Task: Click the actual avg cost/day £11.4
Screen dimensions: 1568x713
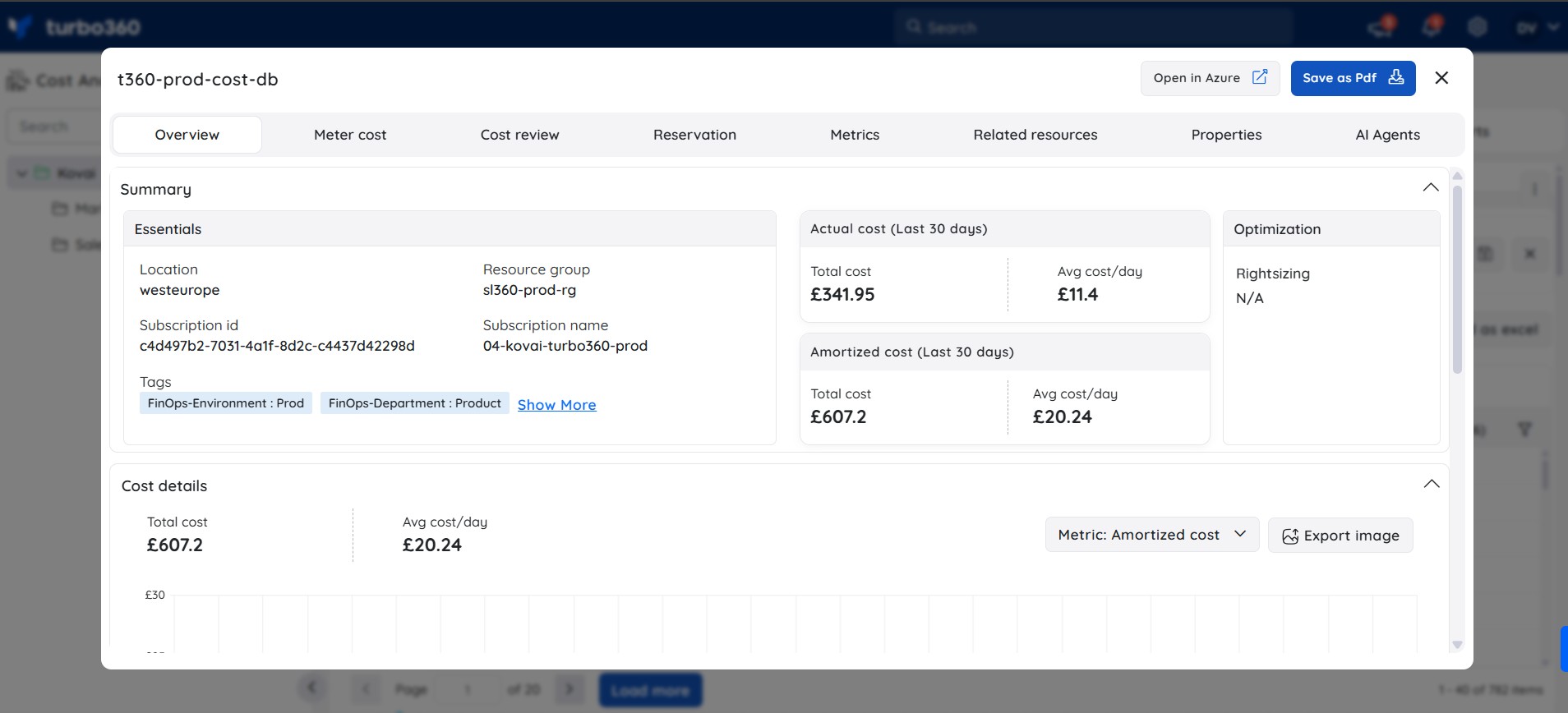Action: (1077, 294)
